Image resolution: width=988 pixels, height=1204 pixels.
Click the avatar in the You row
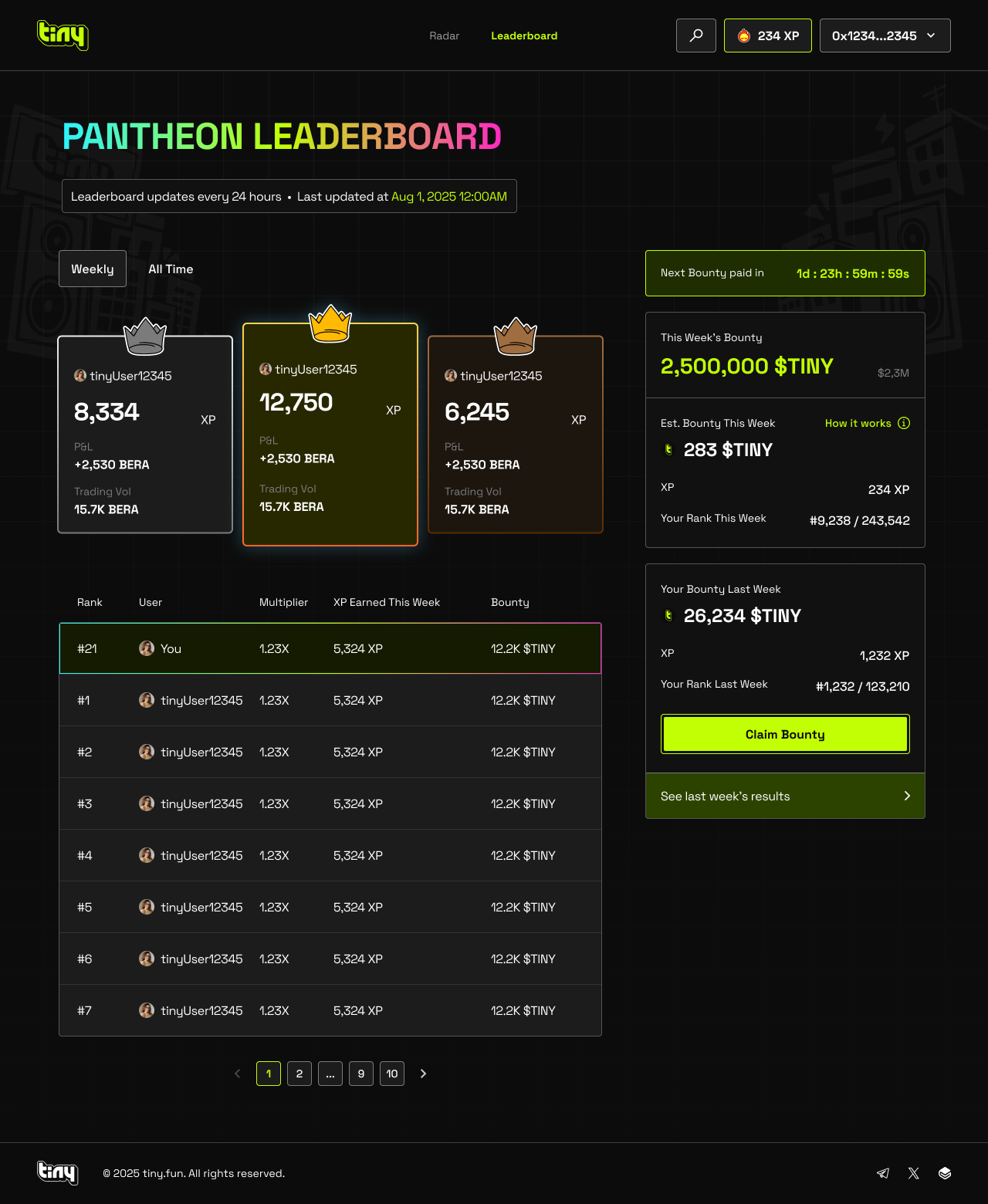click(147, 648)
